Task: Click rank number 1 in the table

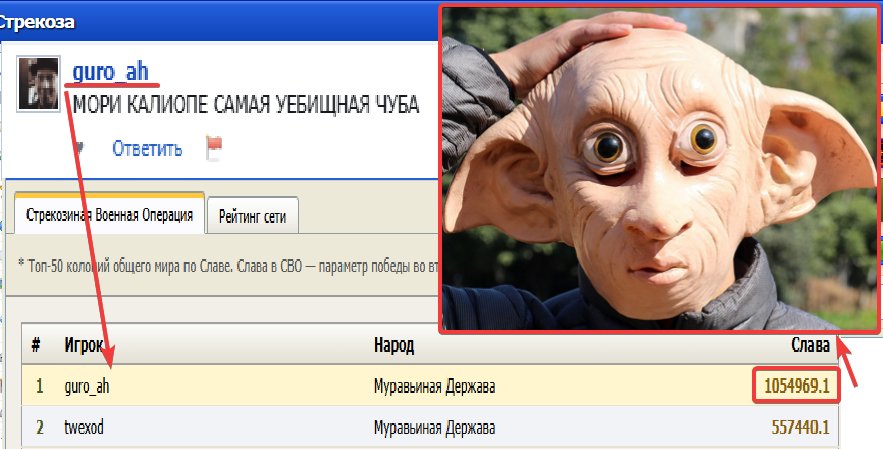Action: pyautogui.click(x=39, y=386)
